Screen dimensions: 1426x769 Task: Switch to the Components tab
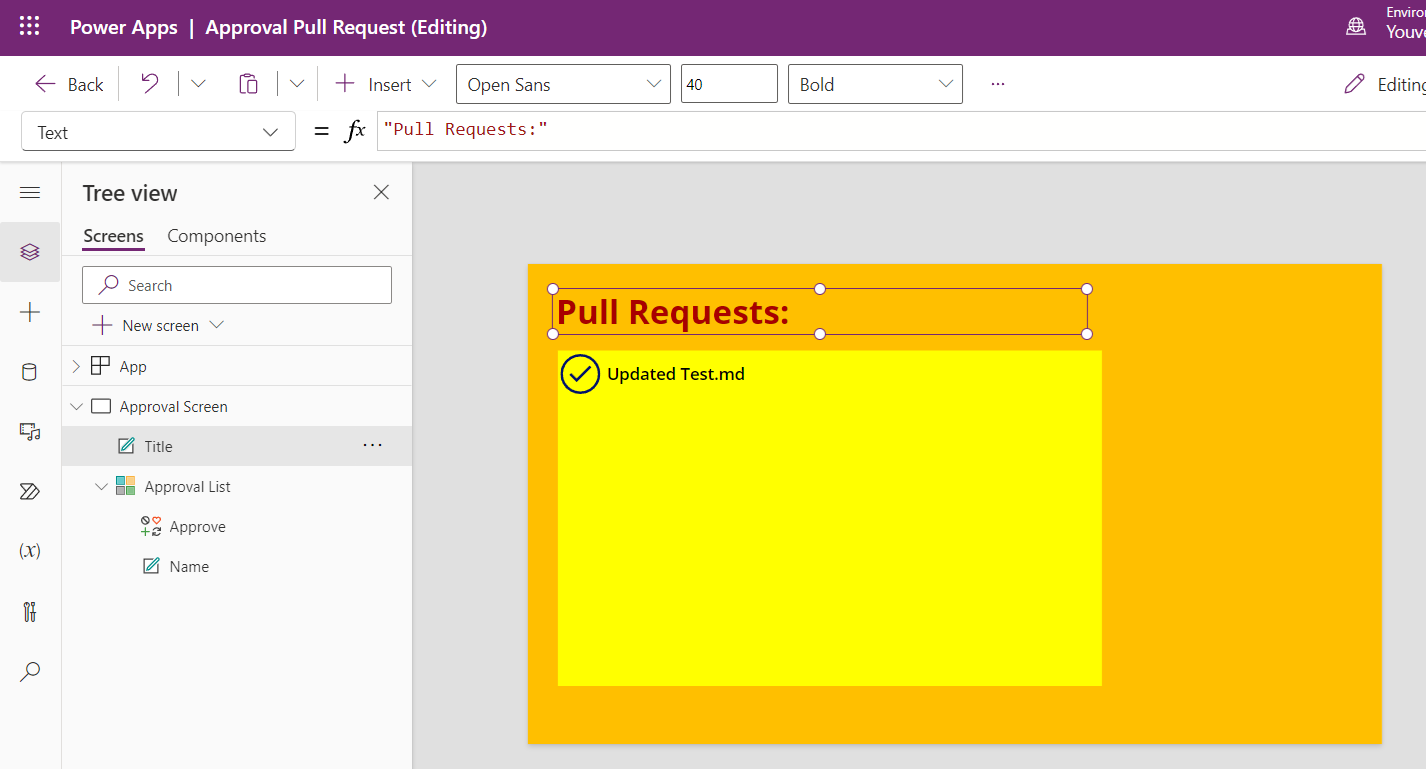[x=216, y=236]
